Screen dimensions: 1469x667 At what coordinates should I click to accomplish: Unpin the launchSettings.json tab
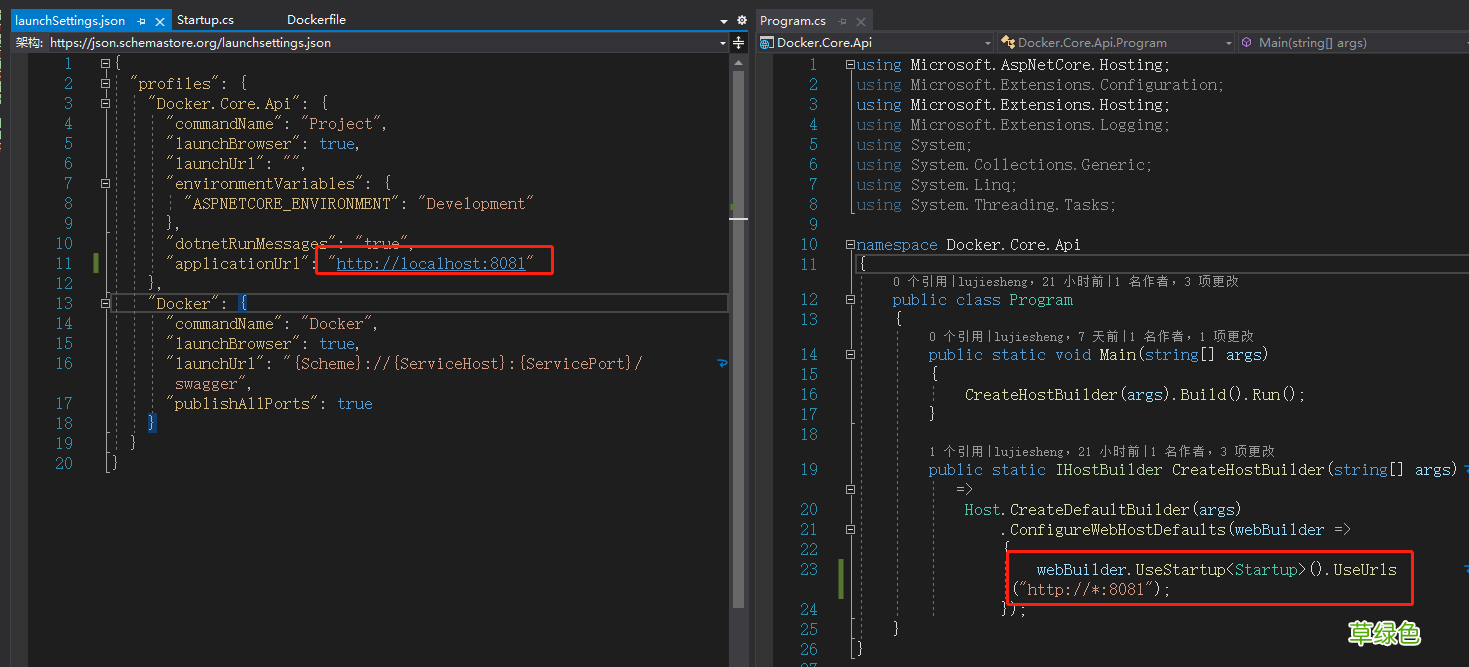click(x=142, y=19)
